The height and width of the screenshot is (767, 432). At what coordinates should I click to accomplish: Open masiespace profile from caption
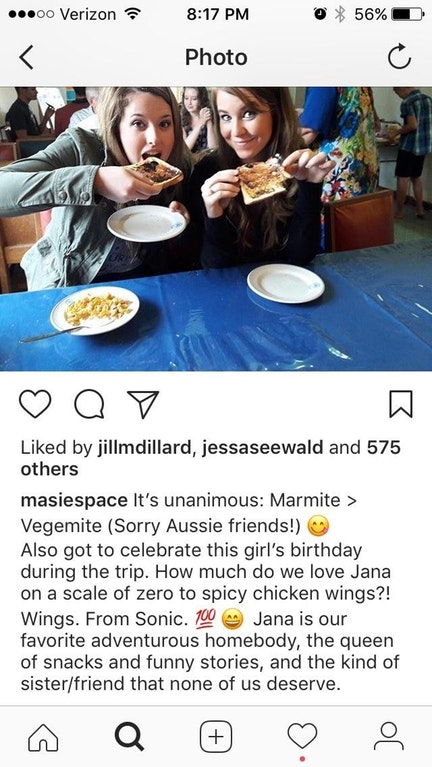pyautogui.click(x=74, y=501)
